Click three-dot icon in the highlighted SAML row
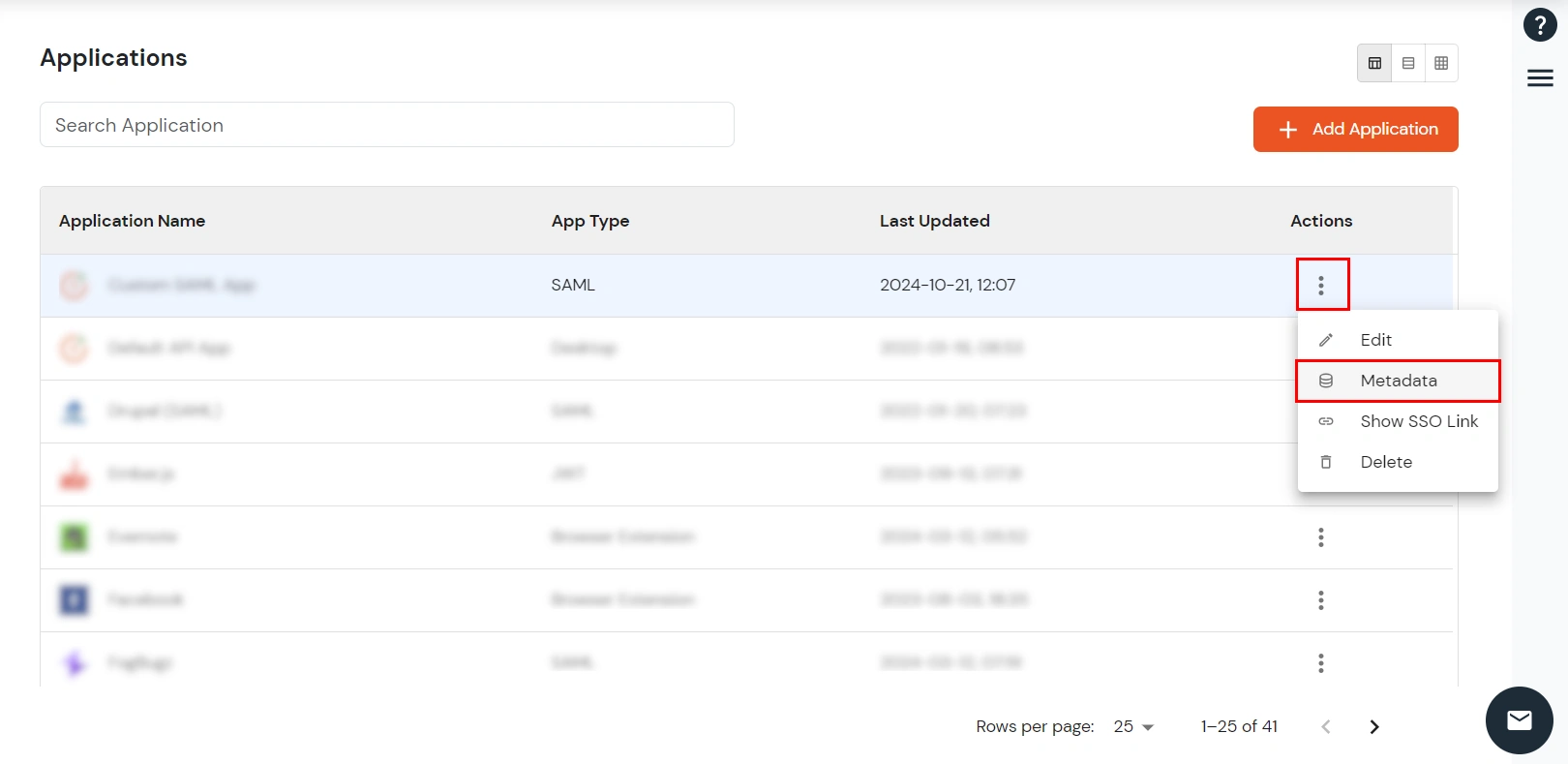The image size is (1568, 764). (x=1321, y=285)
